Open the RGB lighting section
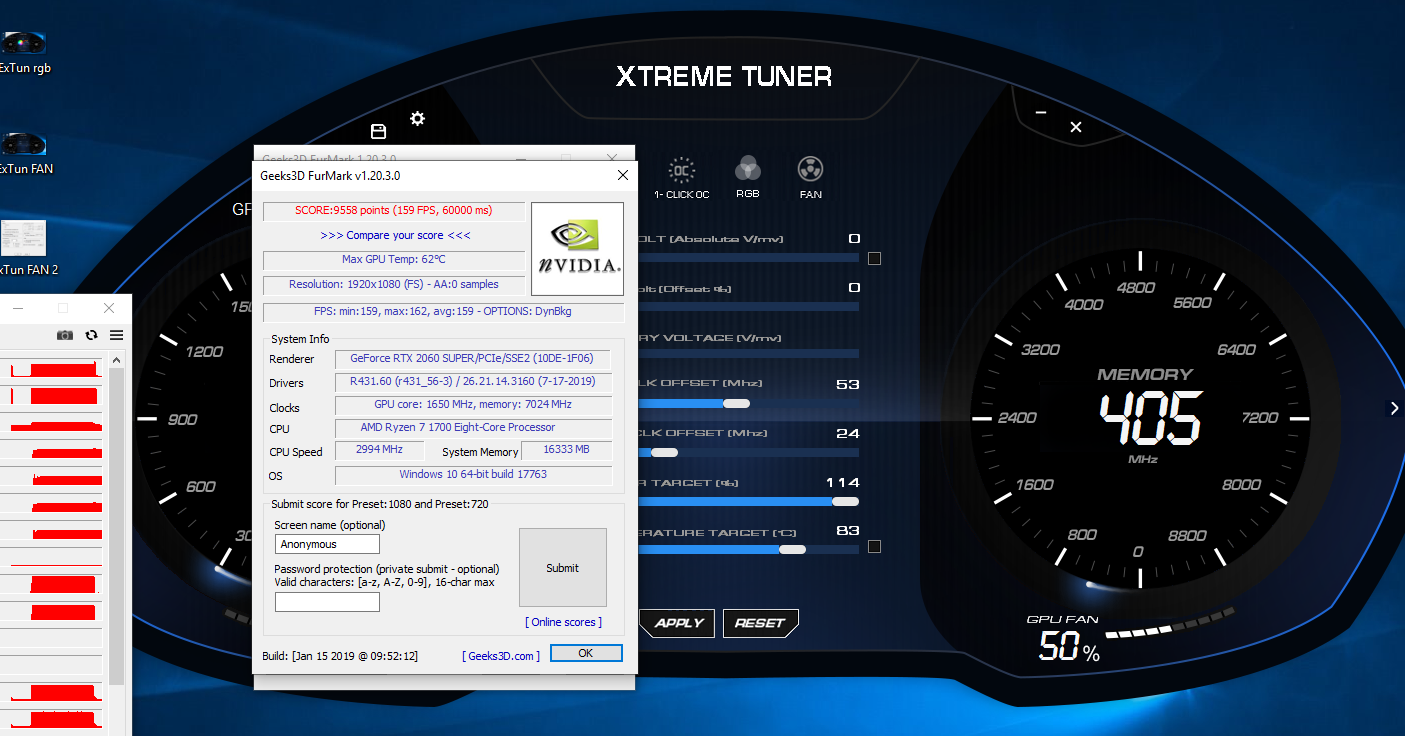The image size is (1405, 736). click(748, 177)
